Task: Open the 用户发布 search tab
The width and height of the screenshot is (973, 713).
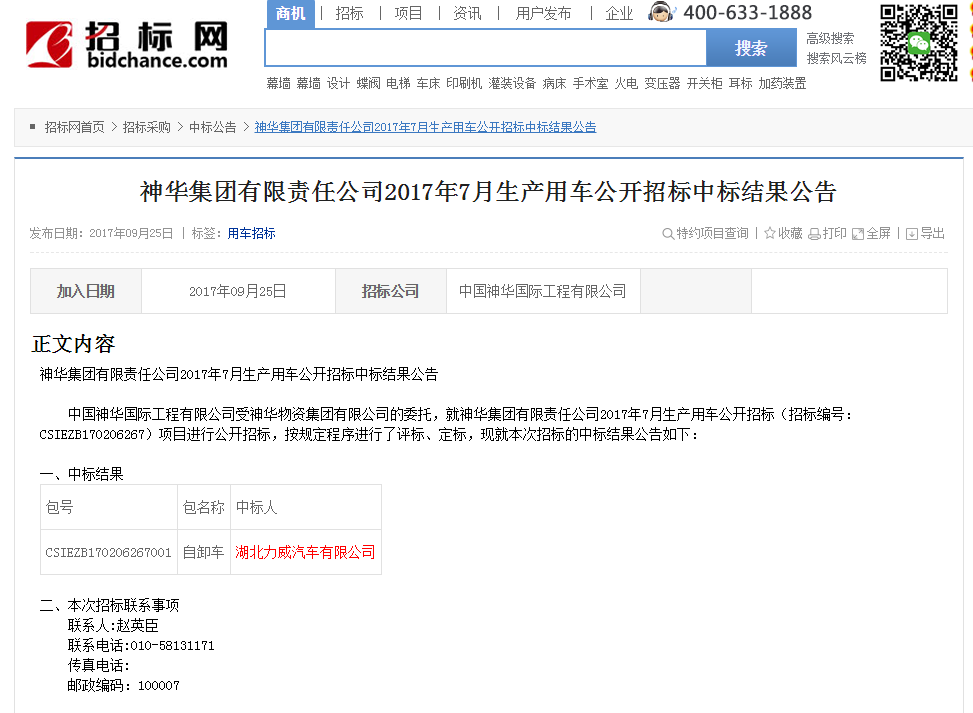Action: 543,14
